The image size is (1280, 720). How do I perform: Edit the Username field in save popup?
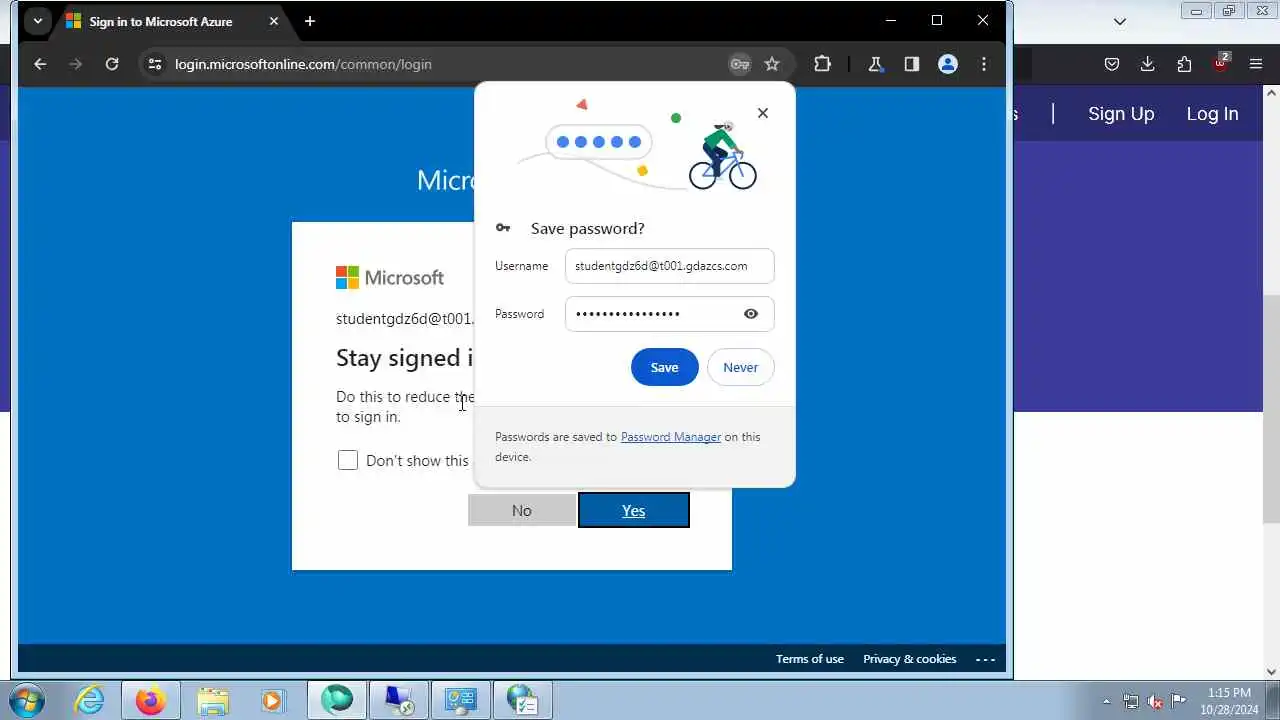click(x=670, y=266)
